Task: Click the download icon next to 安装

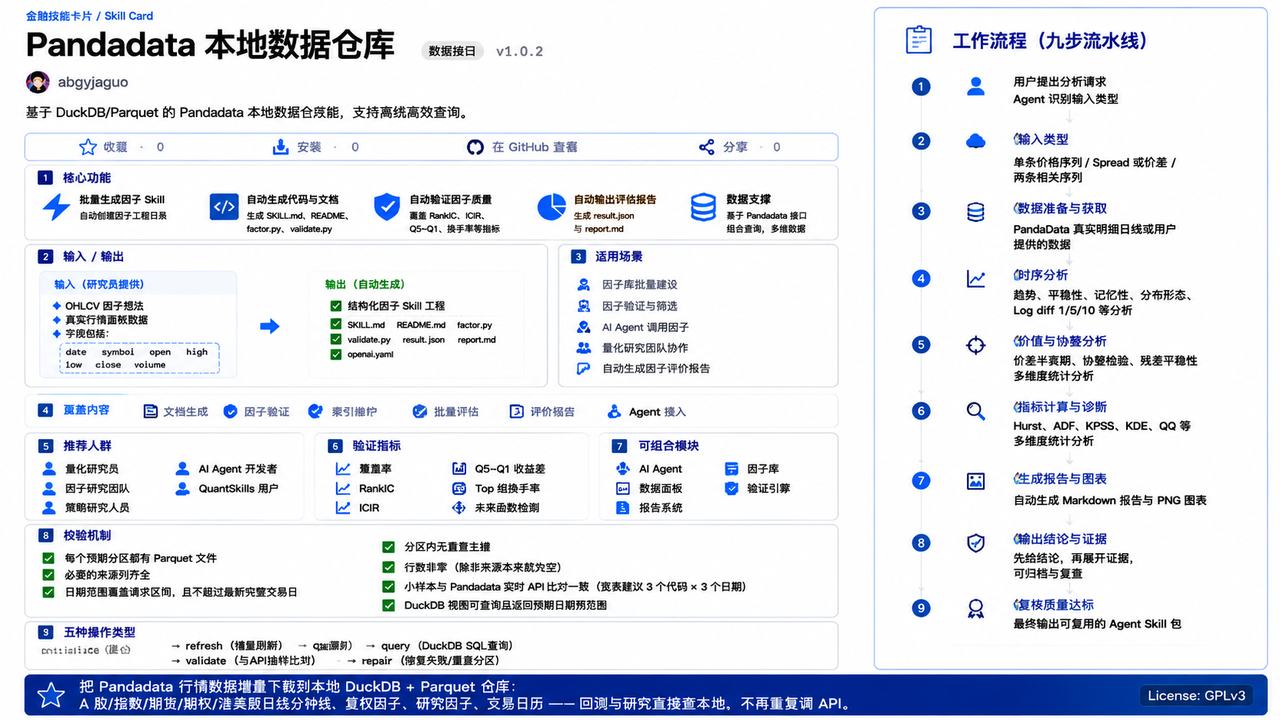Action: [281, 147]
